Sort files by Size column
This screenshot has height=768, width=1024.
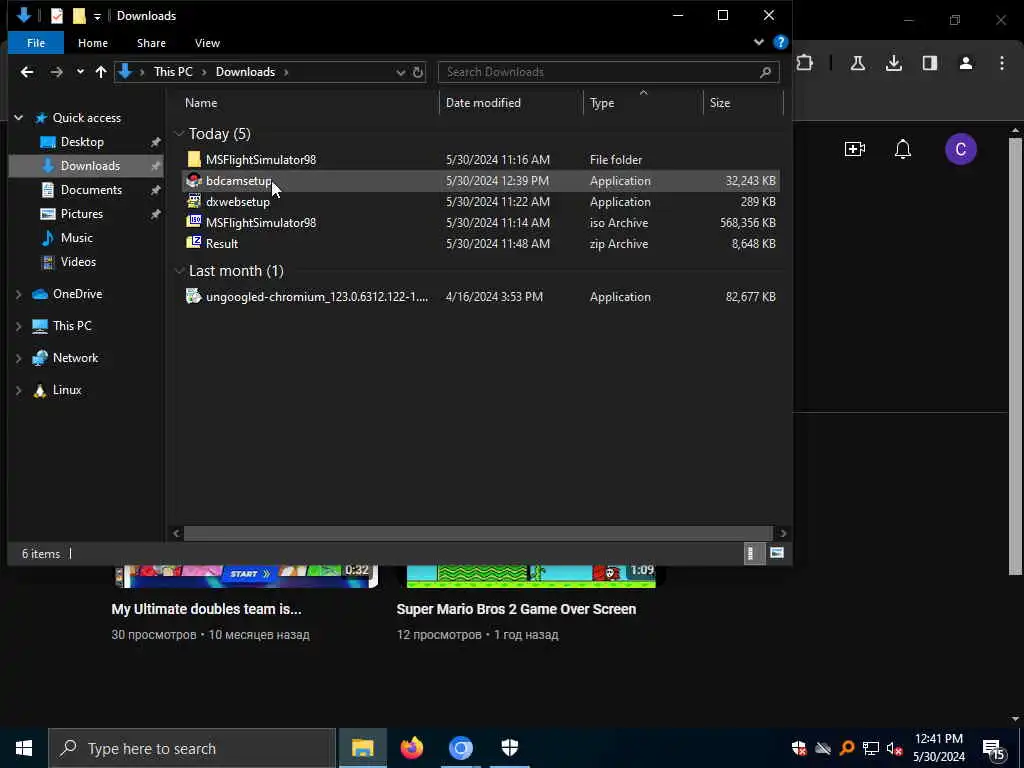(720, 103)
